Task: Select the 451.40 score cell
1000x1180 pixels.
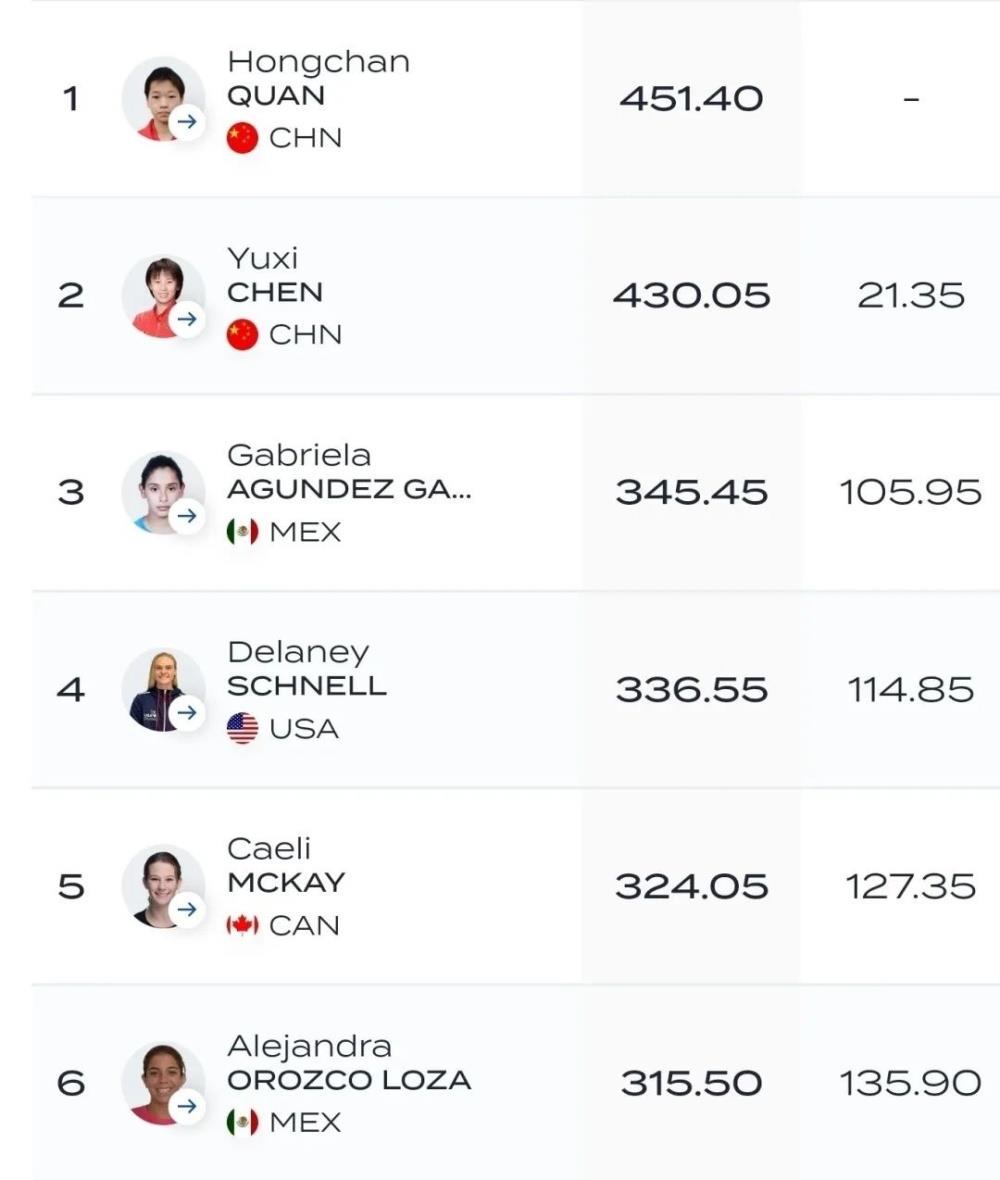Action: point(691,98)
